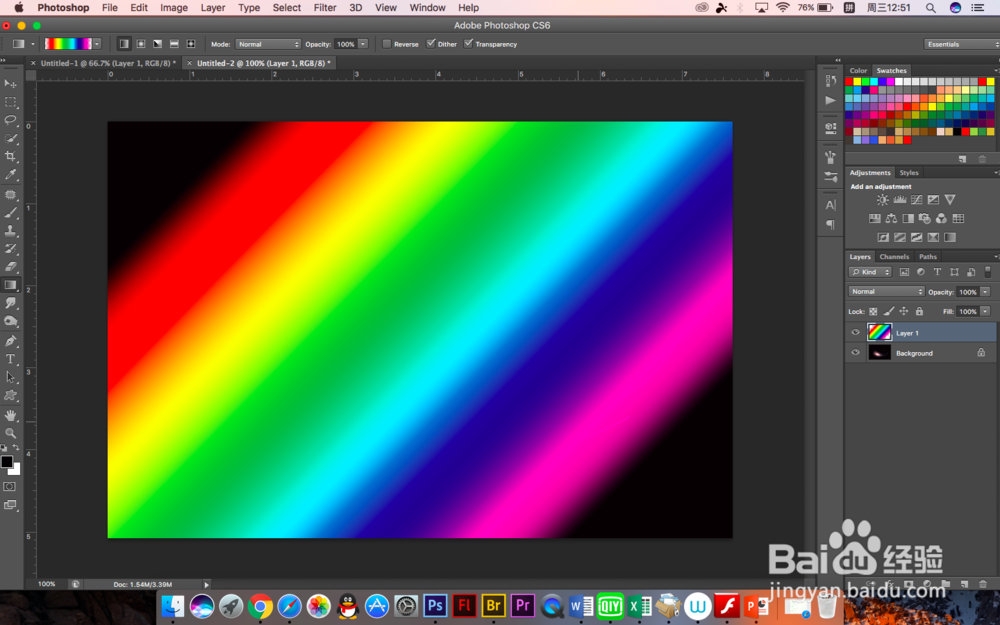The width and height of the screenshot is (1000, 625).
Task: Select the Rectangular Marquee tool
Action: click(11, 102)
